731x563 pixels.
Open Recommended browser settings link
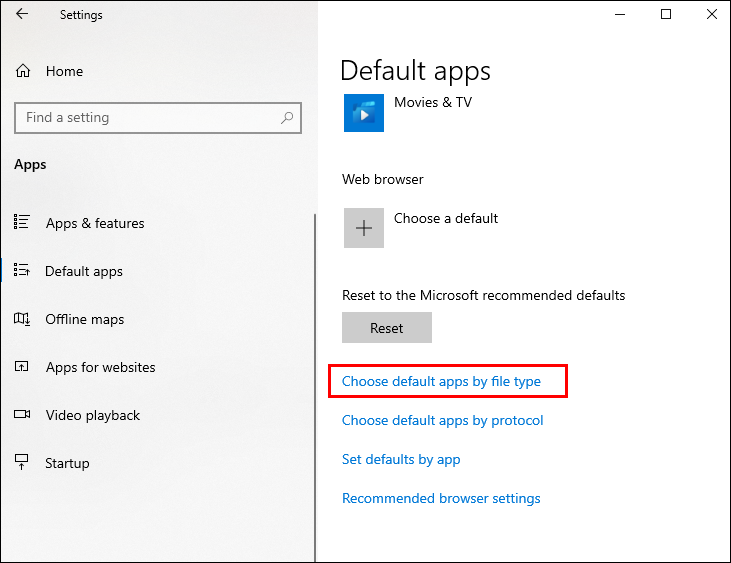[x=441, y=498]
